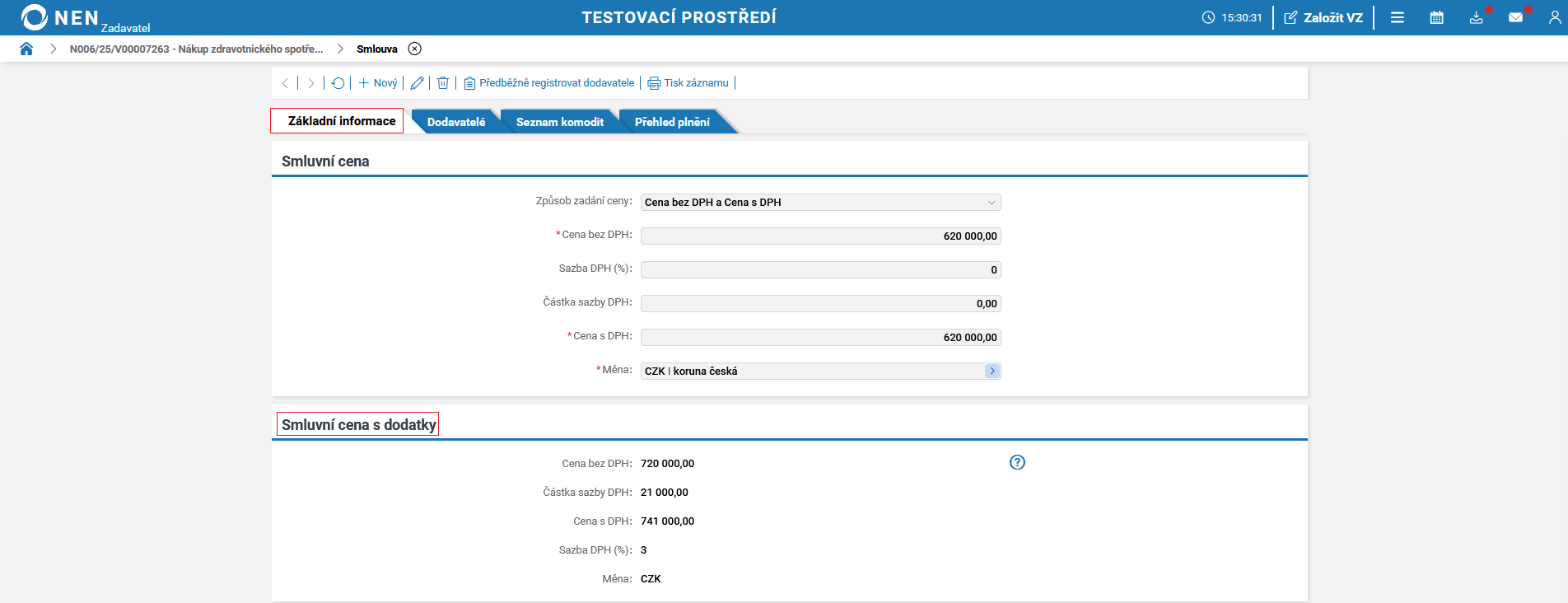Open the messages envelope icon
Screen dimensions: 1568x603
[1515, 17]
